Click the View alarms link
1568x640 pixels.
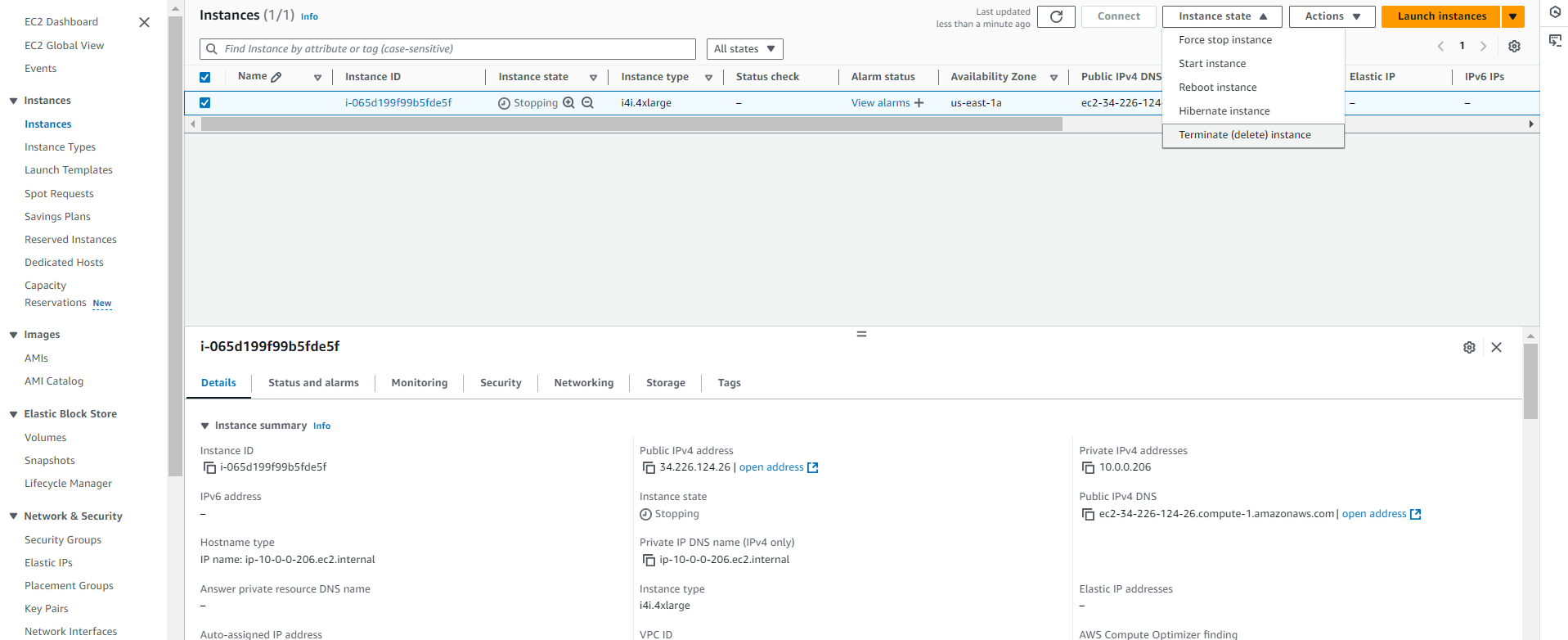click(x=880, y=103)
